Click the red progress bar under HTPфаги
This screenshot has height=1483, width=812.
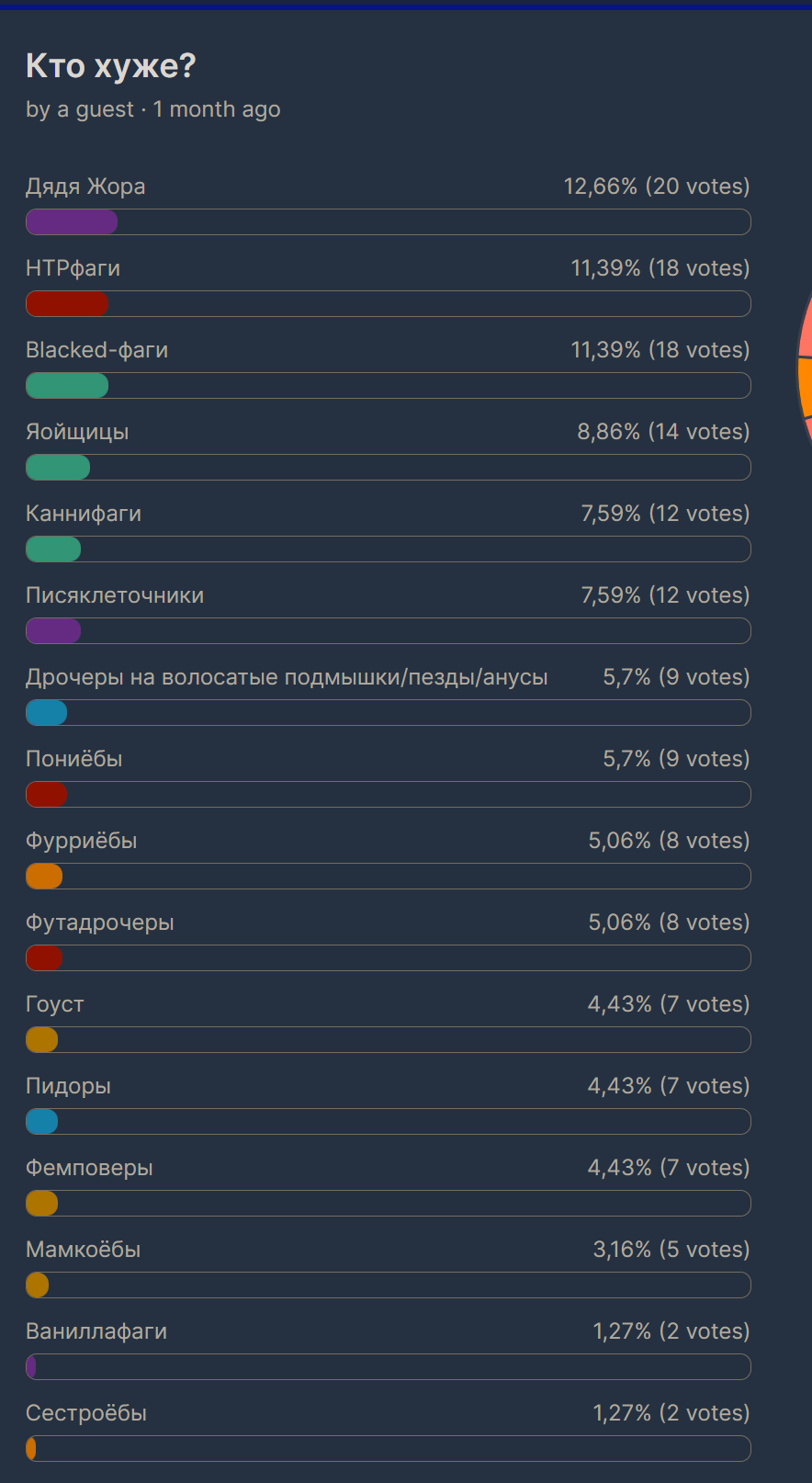(x=67, y=304)
